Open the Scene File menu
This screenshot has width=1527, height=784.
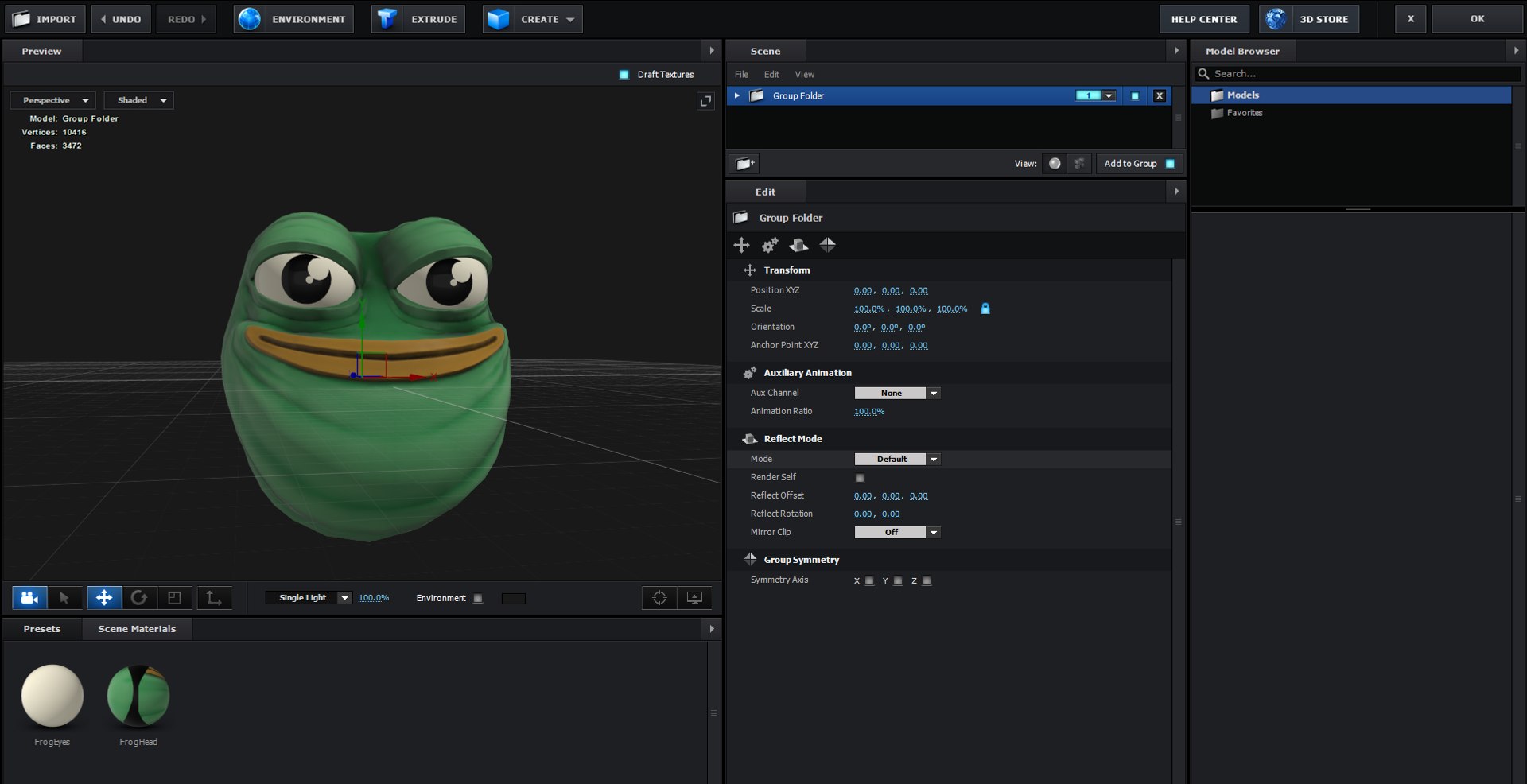(x=741, y=75)
